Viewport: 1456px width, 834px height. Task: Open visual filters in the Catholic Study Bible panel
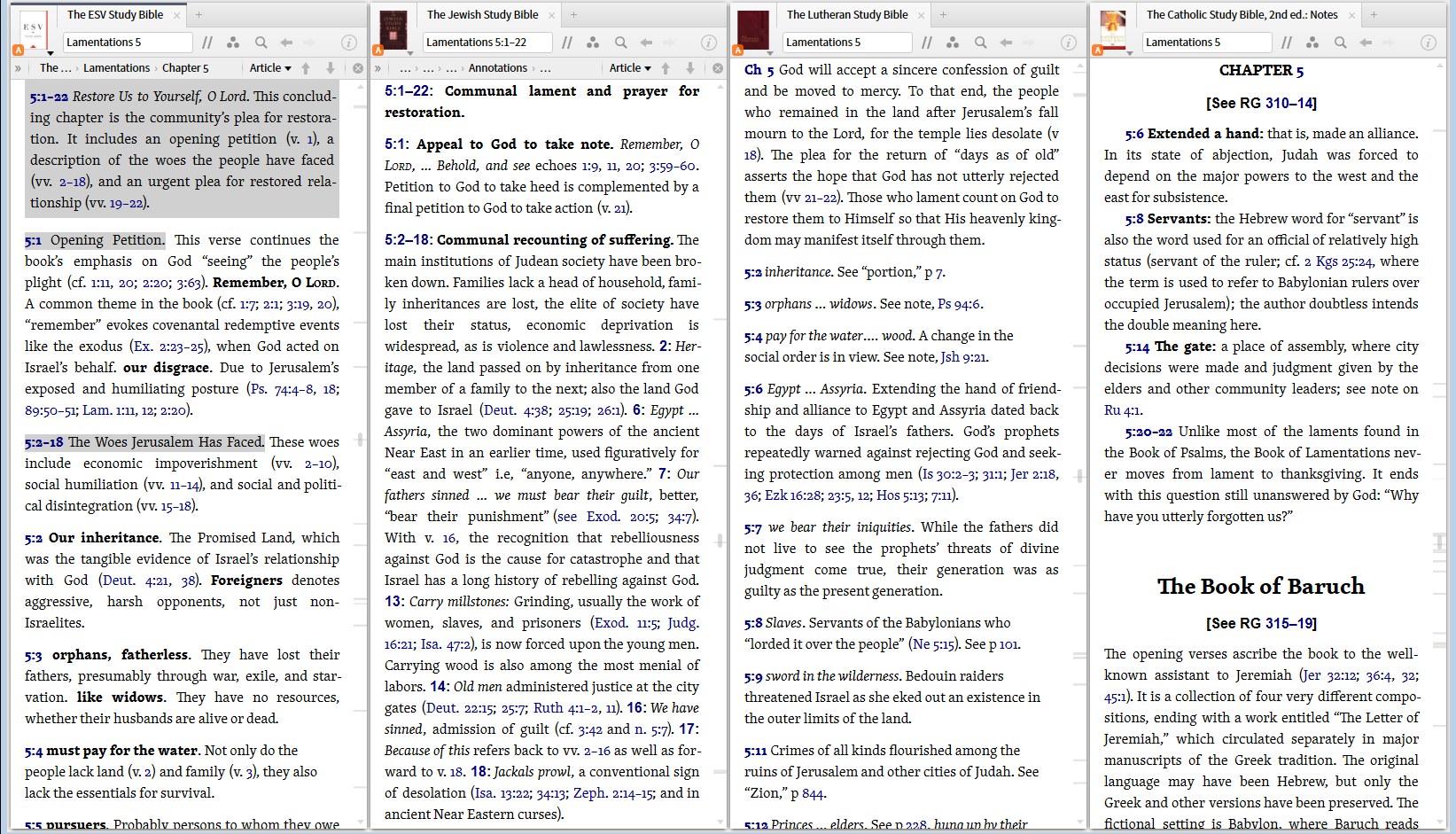1312,43
